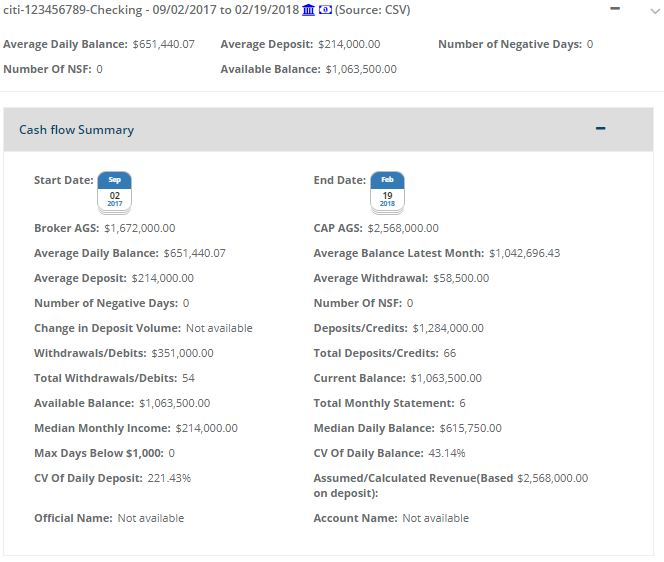Click the bank building icon in account header
The width and height of the screenshot is (664, 562).
click(x=308, y=10)
